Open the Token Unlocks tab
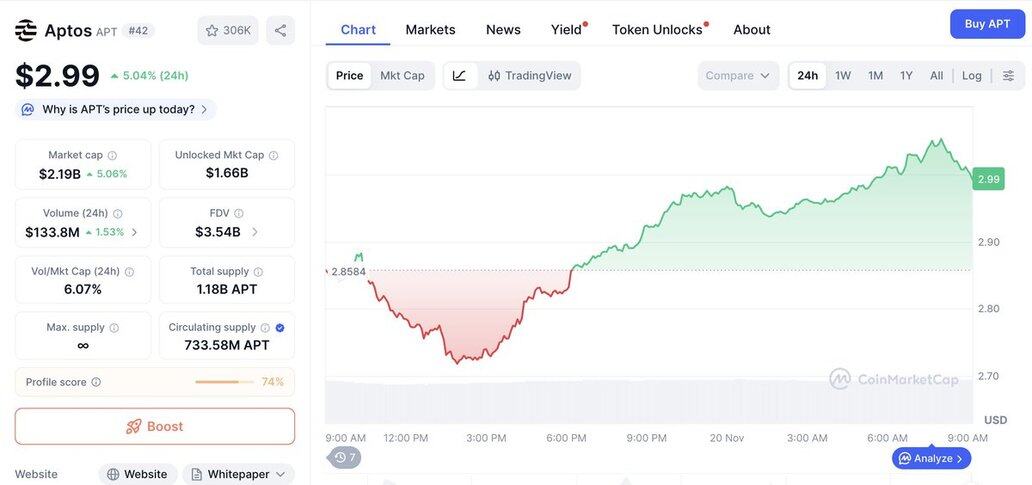 657,30
